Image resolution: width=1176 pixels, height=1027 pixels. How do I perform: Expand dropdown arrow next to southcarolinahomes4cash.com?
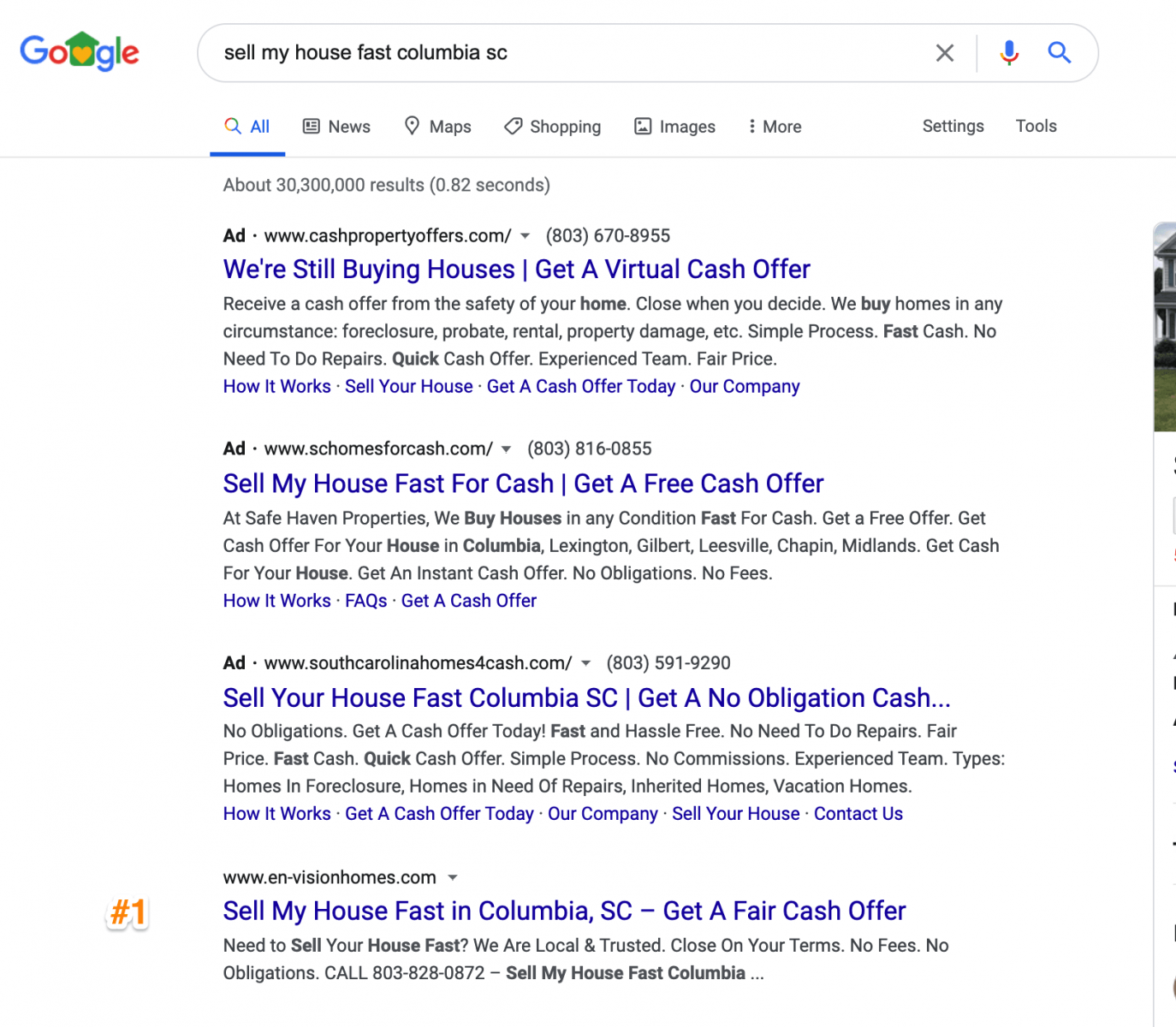tap(585, 663)
